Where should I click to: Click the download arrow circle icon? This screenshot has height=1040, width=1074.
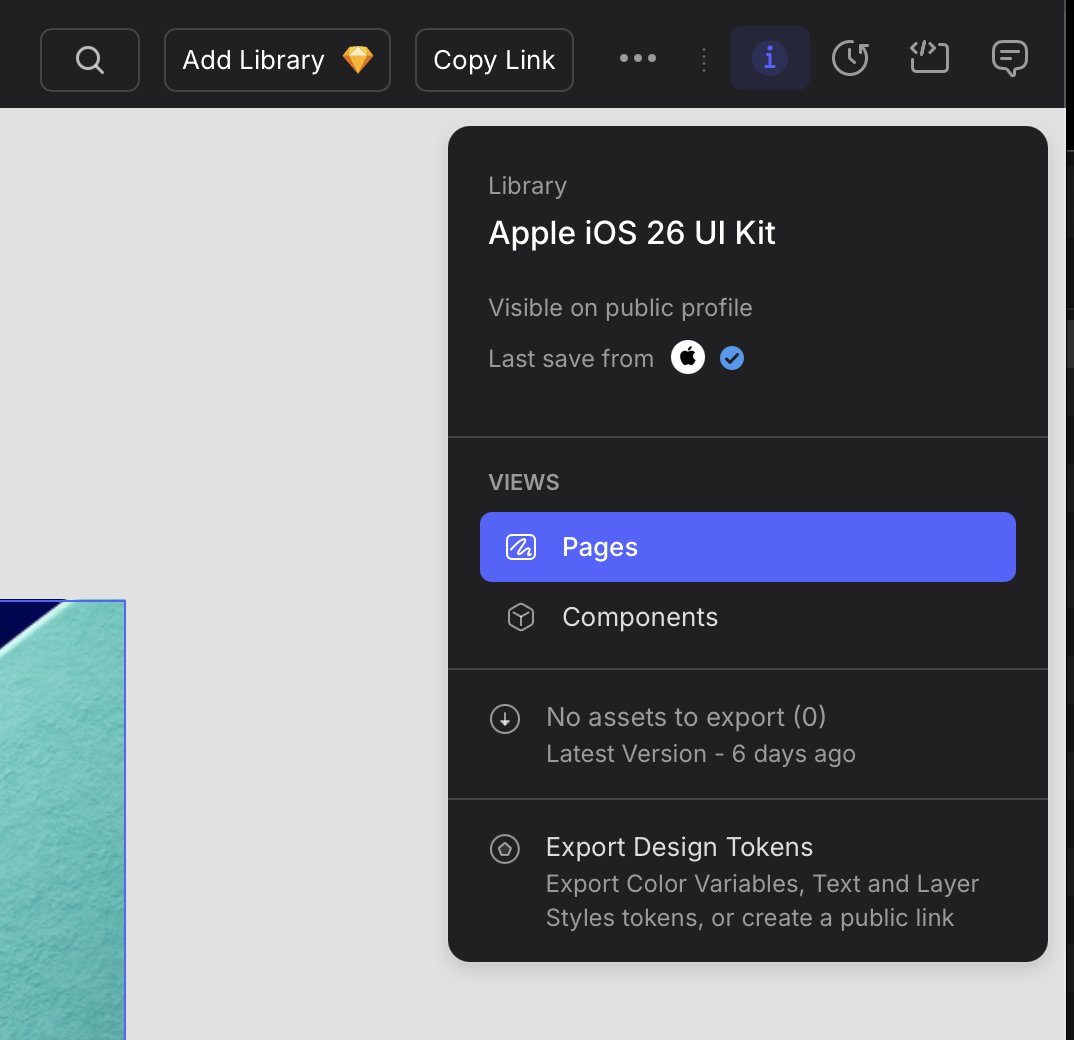point(505,719)
